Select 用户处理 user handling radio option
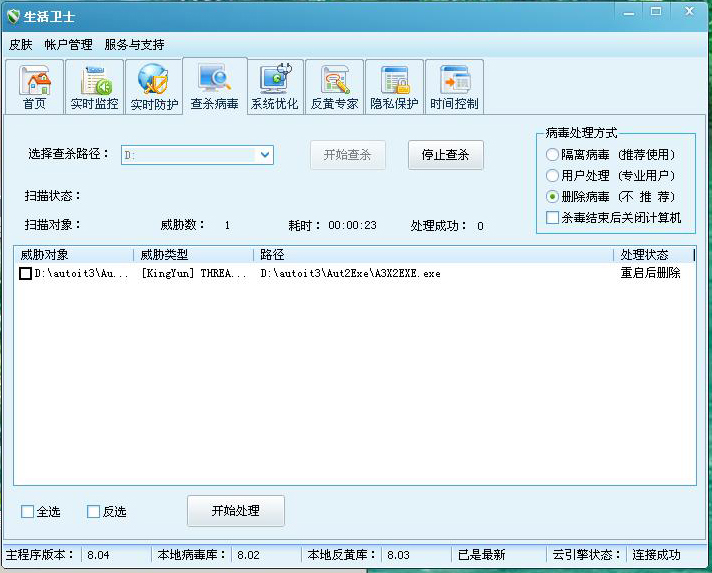The image size is (712, 573). [553, 176]
